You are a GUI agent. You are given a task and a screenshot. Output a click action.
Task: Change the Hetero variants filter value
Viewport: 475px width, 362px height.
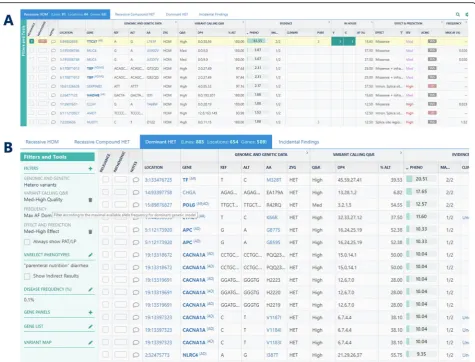coord(40,185)
